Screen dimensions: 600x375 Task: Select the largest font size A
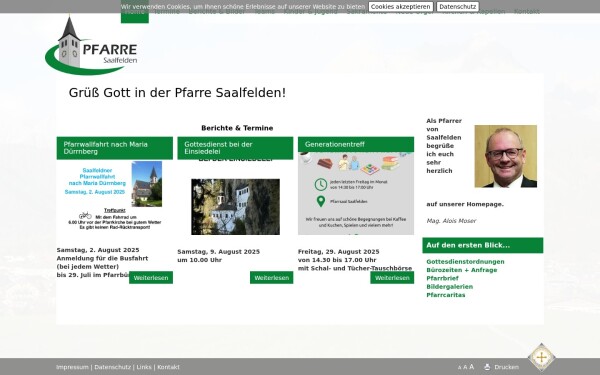pyautogui.click(x=471, y=367)
